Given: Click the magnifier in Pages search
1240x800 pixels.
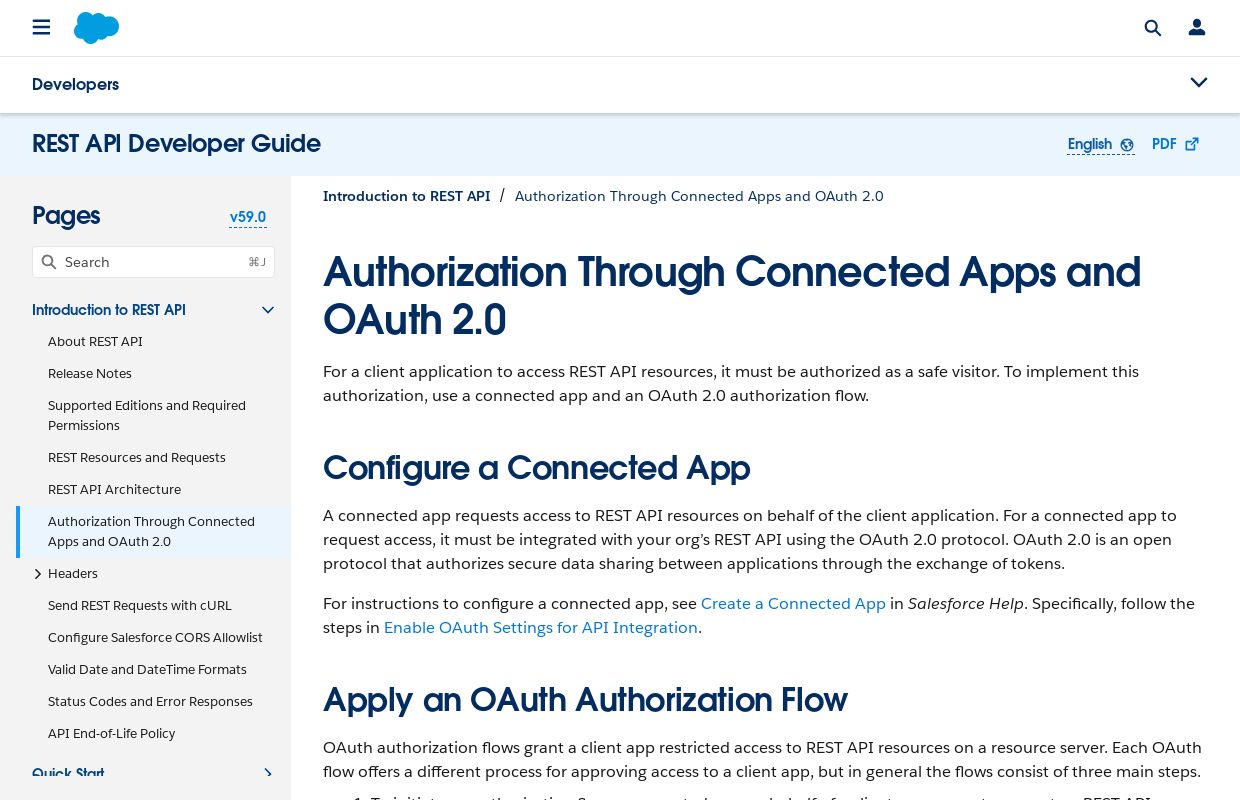Looking at the screenshot, I should coord(48,262).
